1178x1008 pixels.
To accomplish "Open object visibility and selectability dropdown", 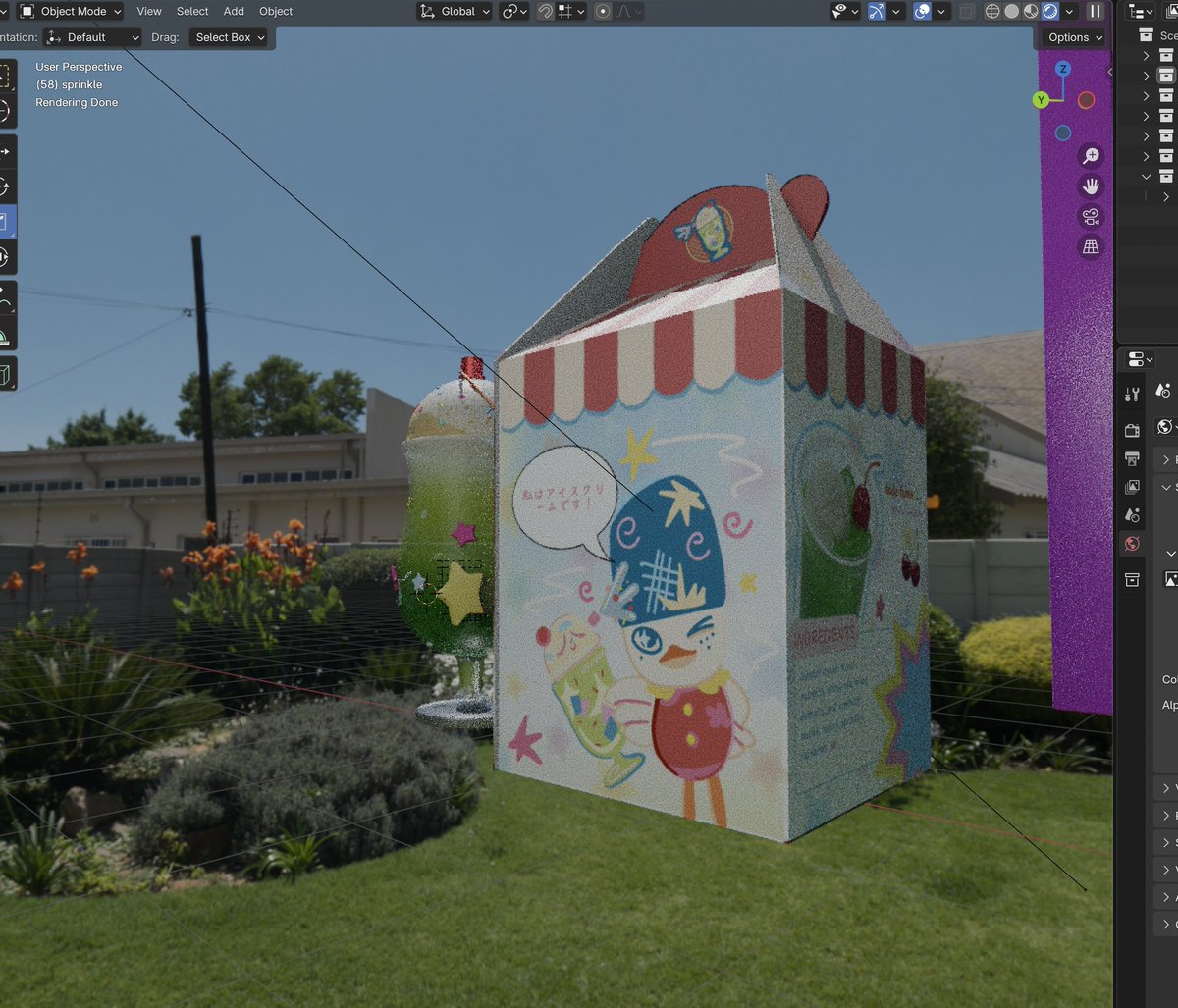I will coord(845,12).
